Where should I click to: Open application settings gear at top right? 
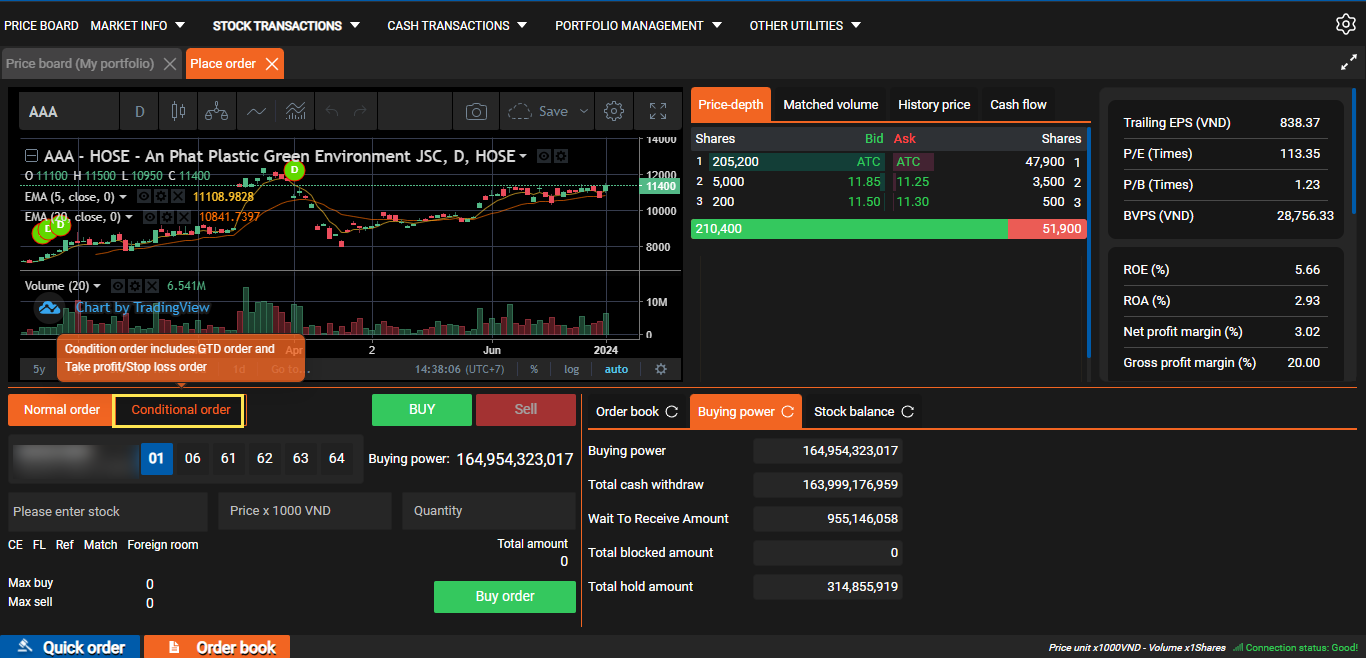[1345, 25]
